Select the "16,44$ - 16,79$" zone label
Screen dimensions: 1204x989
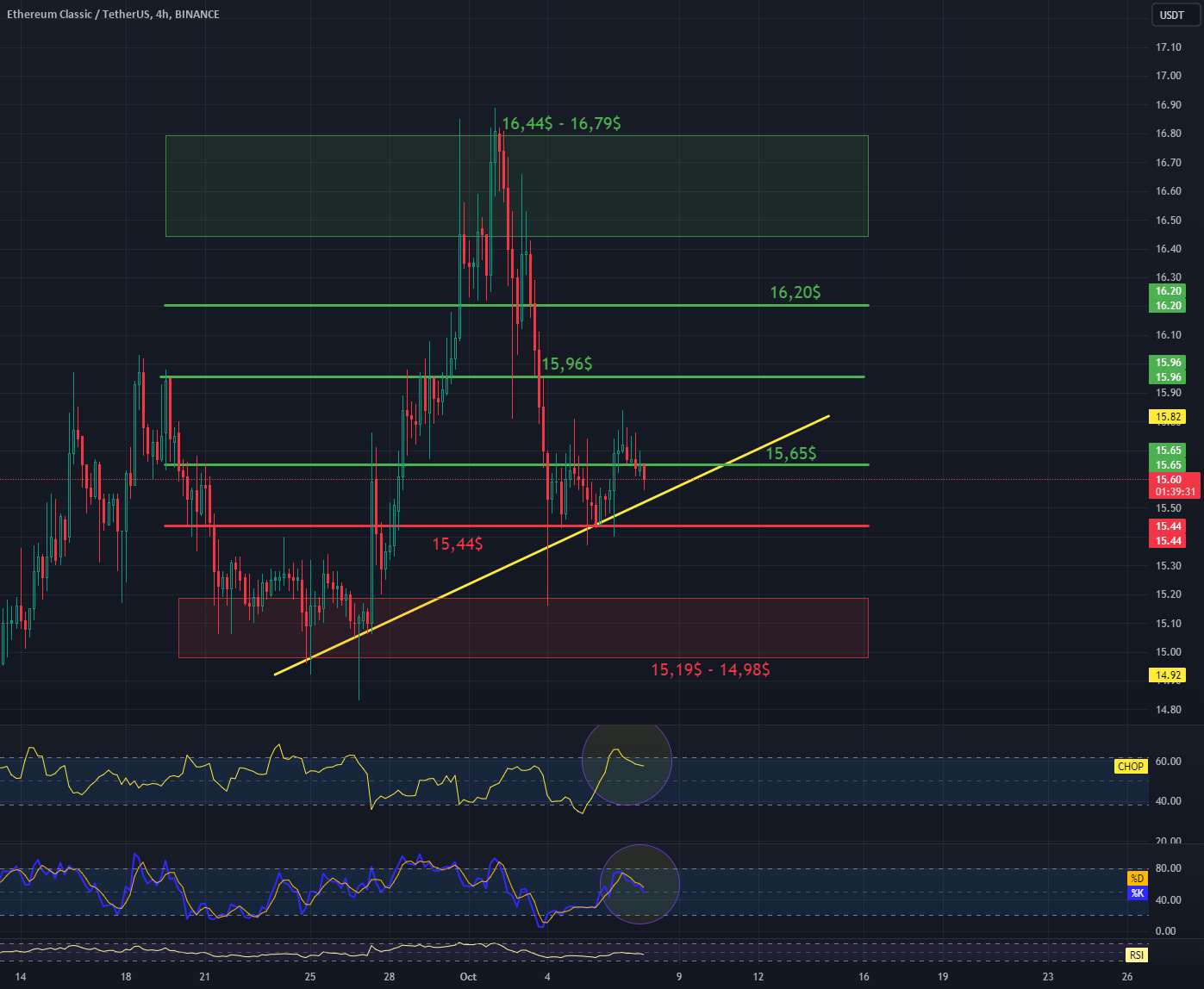coord(561,124)
